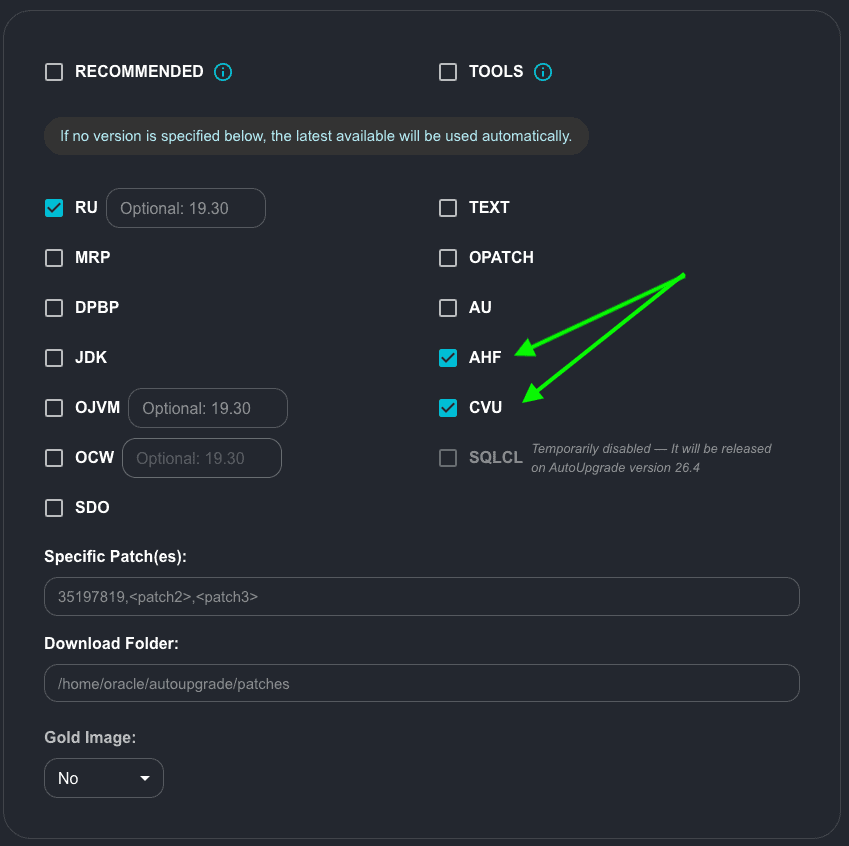849x846 pixels.
Task: Enable the RECOMMENDED checkbox
Action: tap(54, 72)
